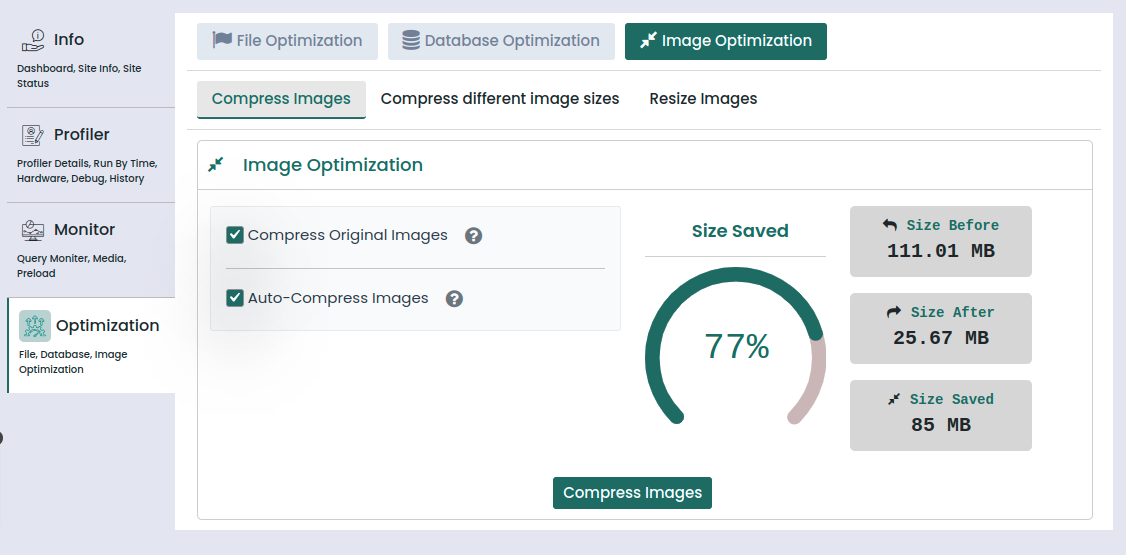Click help icon beside Auto-Compress Images

click(454, 299)
